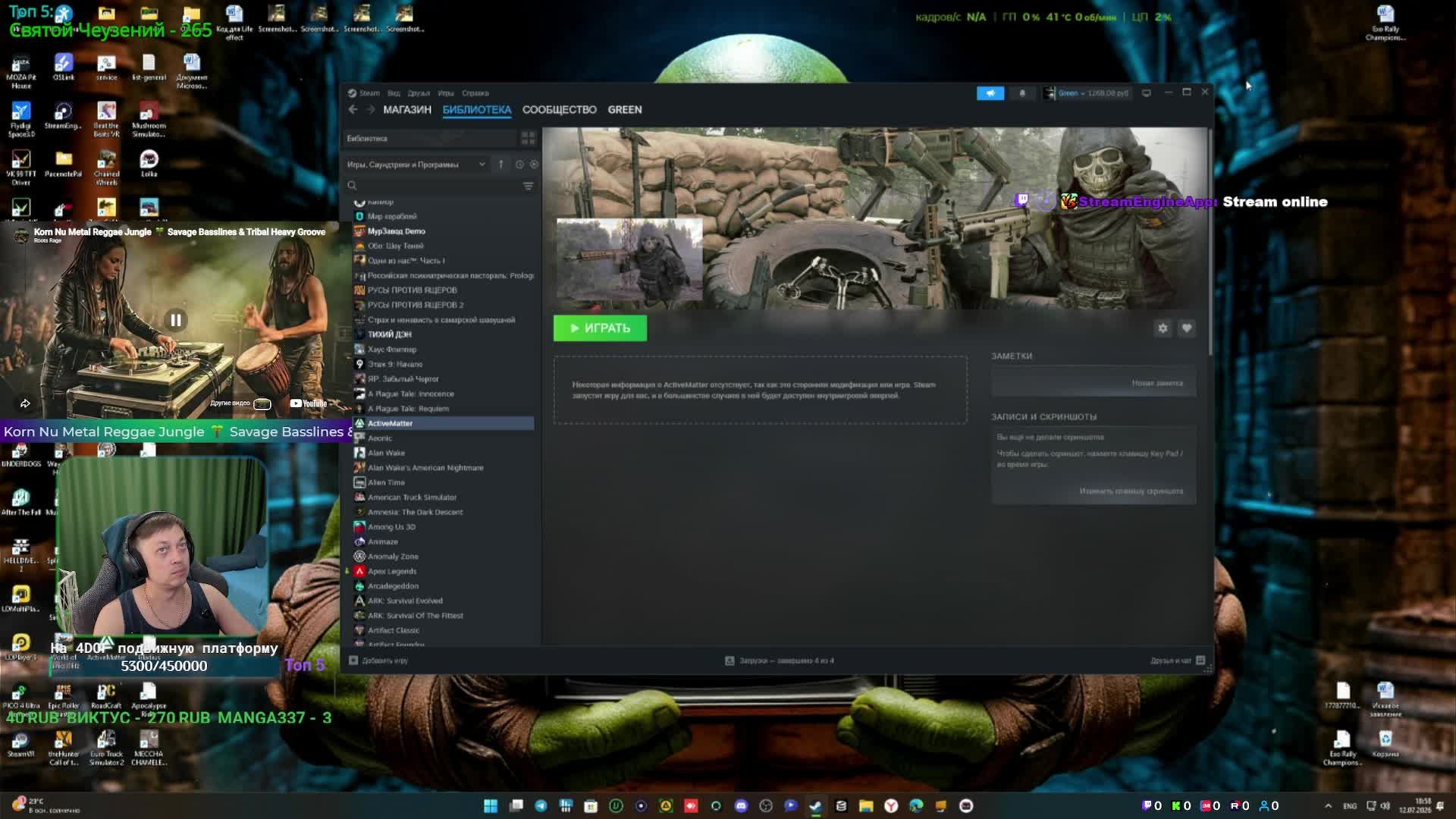This screenshot has height=819, width=1456.
Task: Switch to БИБЛИОТЕКА tab
Action: pos(477,110)
